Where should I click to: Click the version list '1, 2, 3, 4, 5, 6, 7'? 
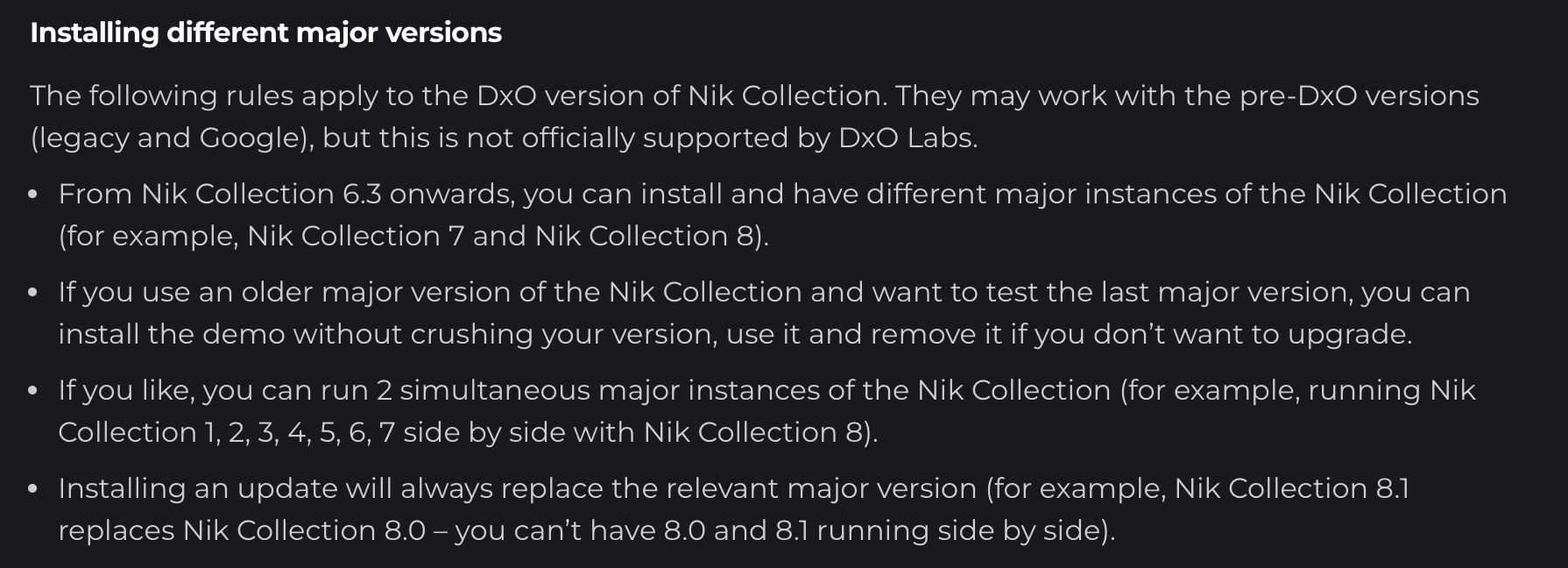[x=300, y=432]
